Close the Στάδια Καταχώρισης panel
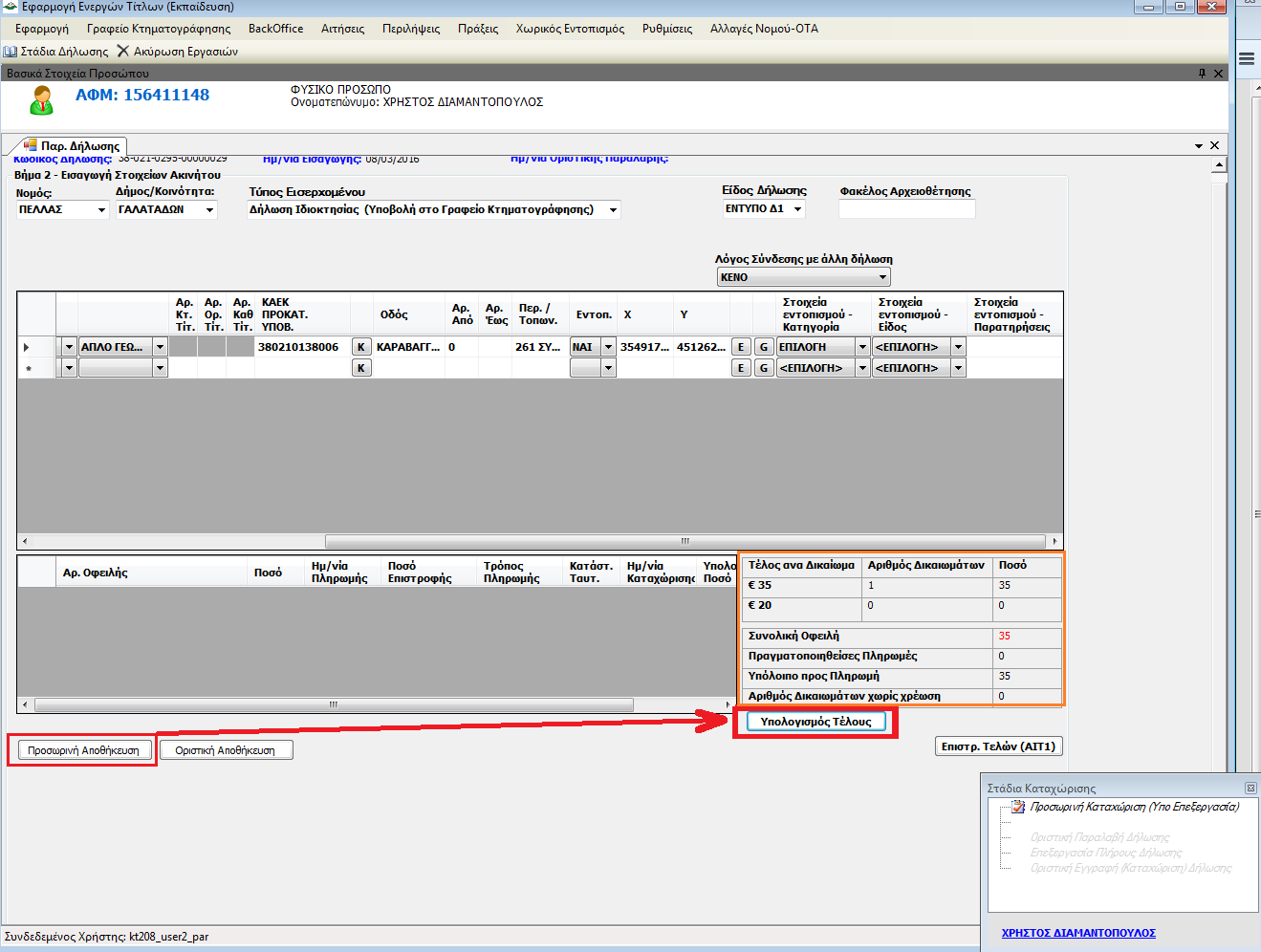The image size is (1261, 952). pos(1250,788)
